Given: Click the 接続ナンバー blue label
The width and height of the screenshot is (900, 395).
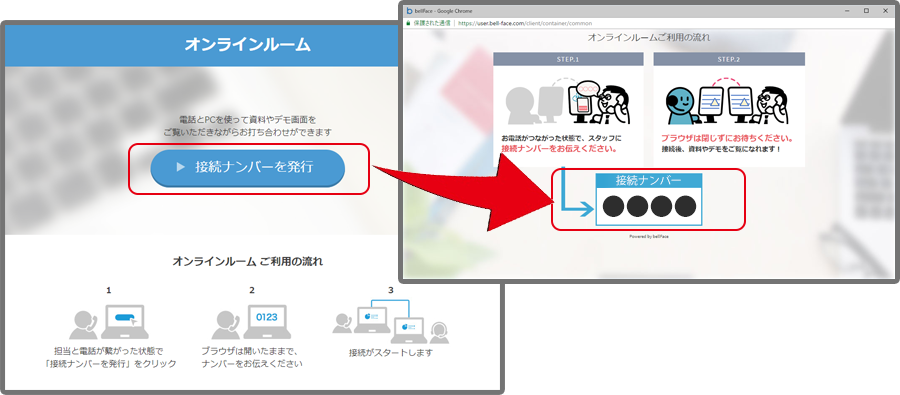Looking at the screenshot, I should 649,180.
